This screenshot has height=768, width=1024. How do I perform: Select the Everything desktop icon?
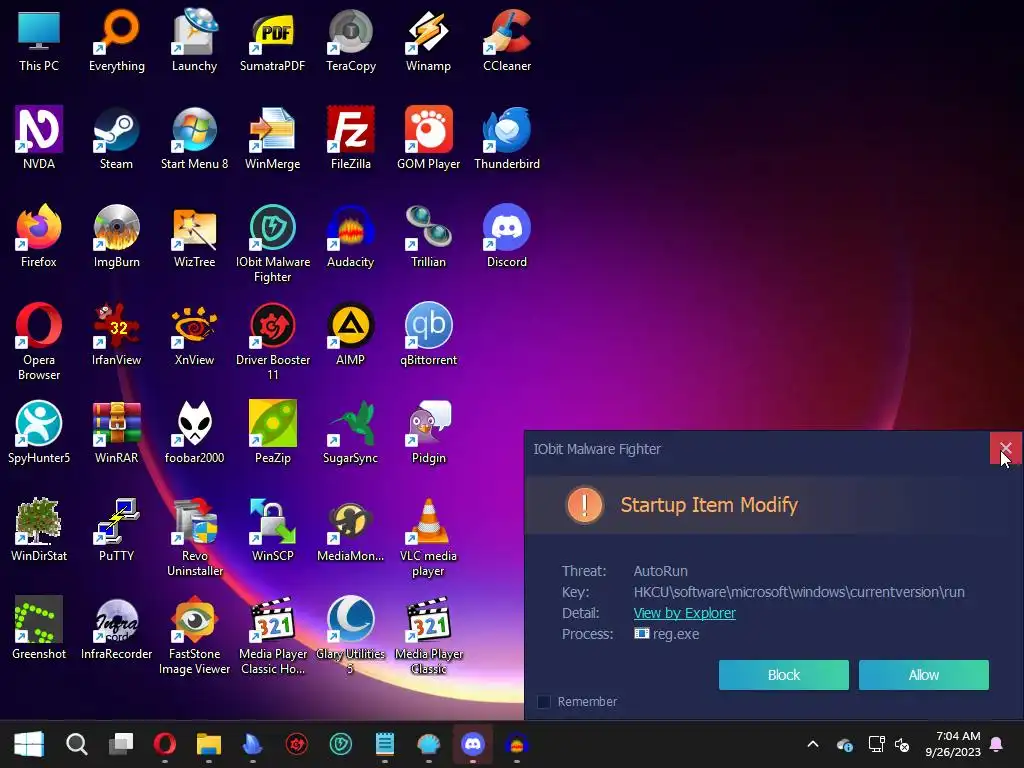[x=117, y=40]
